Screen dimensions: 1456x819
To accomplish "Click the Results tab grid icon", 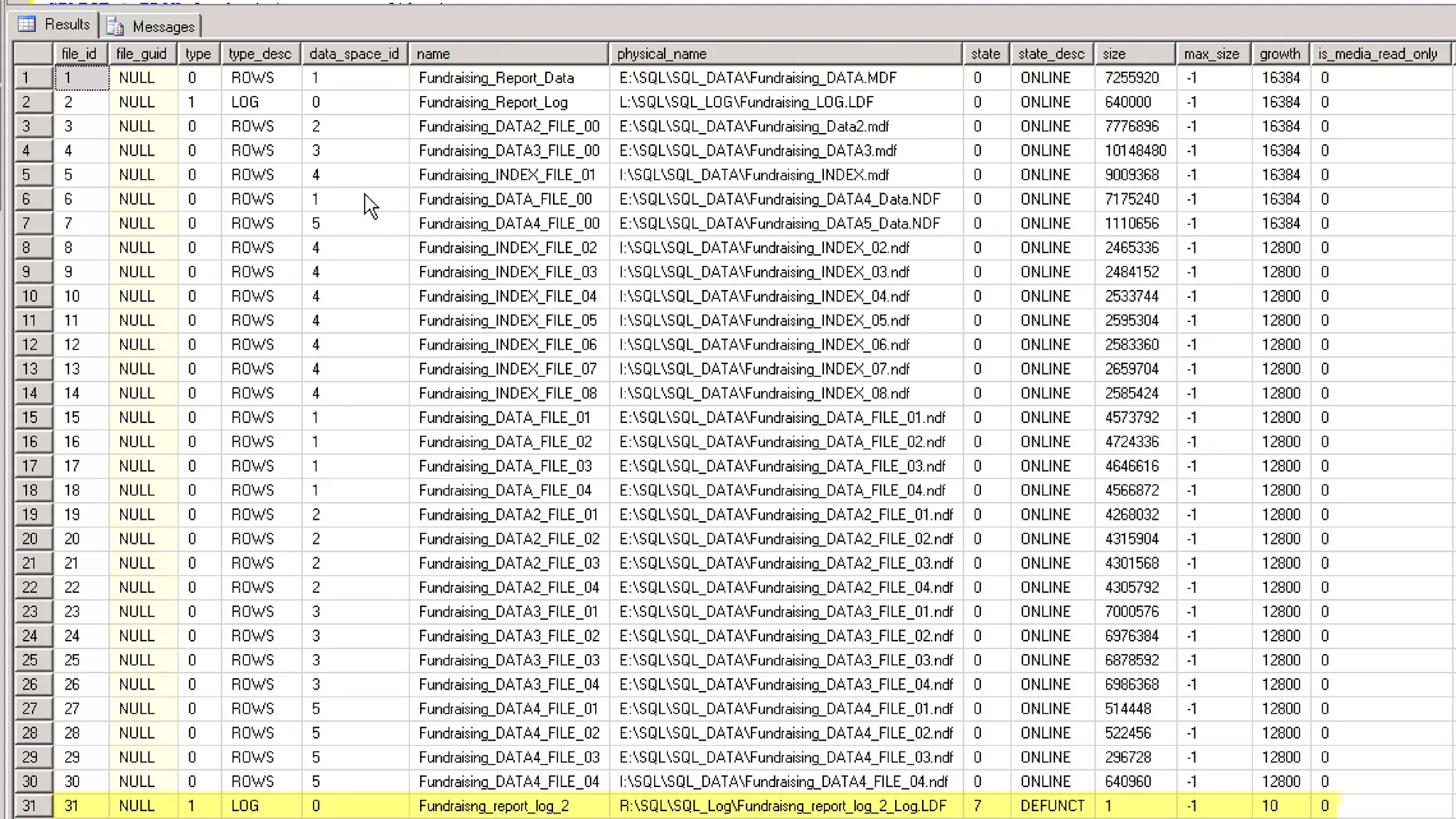I will [x=26, y=24].
